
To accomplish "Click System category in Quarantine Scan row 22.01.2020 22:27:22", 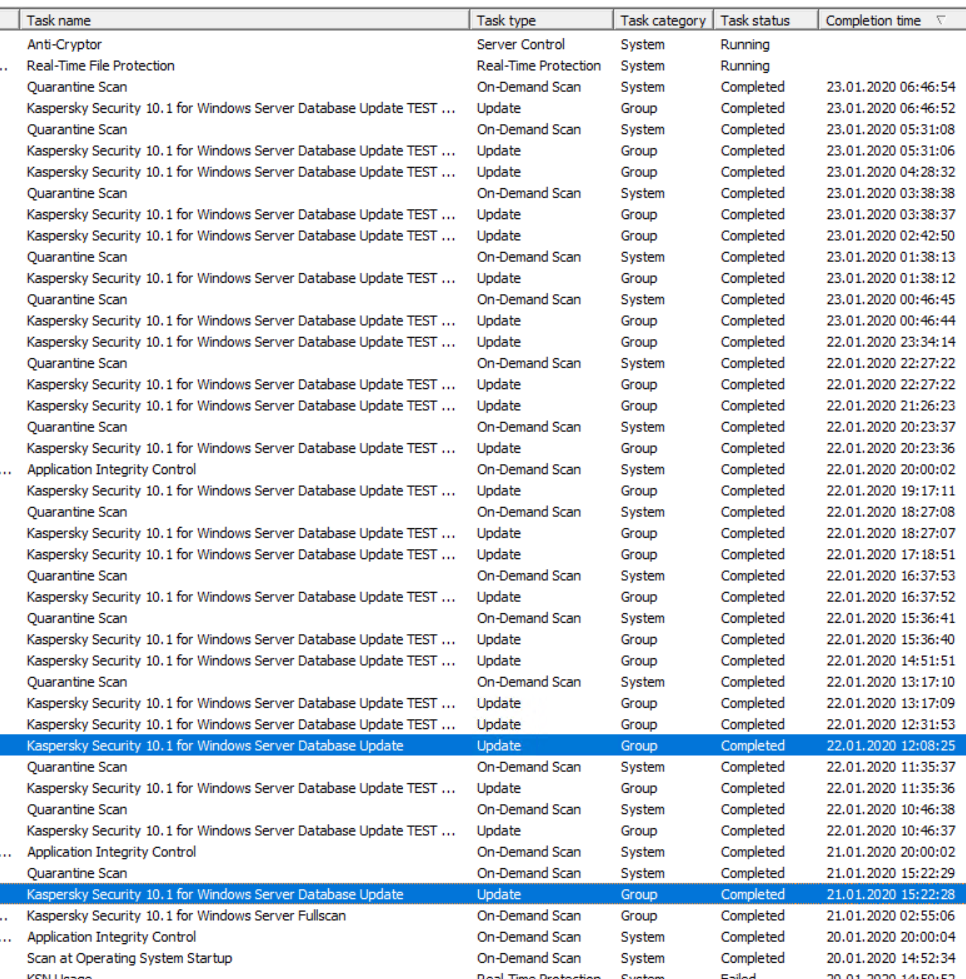I will click(x=643, y=363).
